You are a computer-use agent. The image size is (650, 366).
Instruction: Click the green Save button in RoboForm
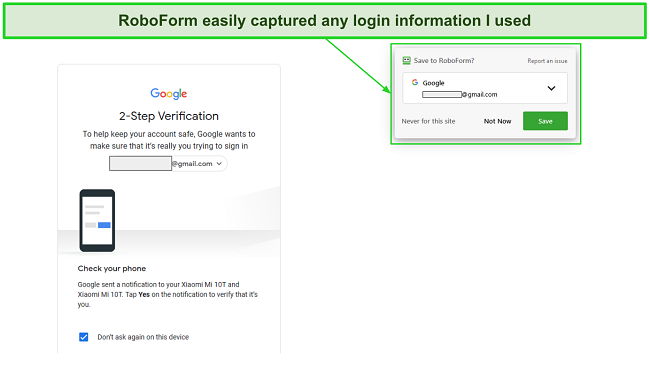click(x=545, y=121)
